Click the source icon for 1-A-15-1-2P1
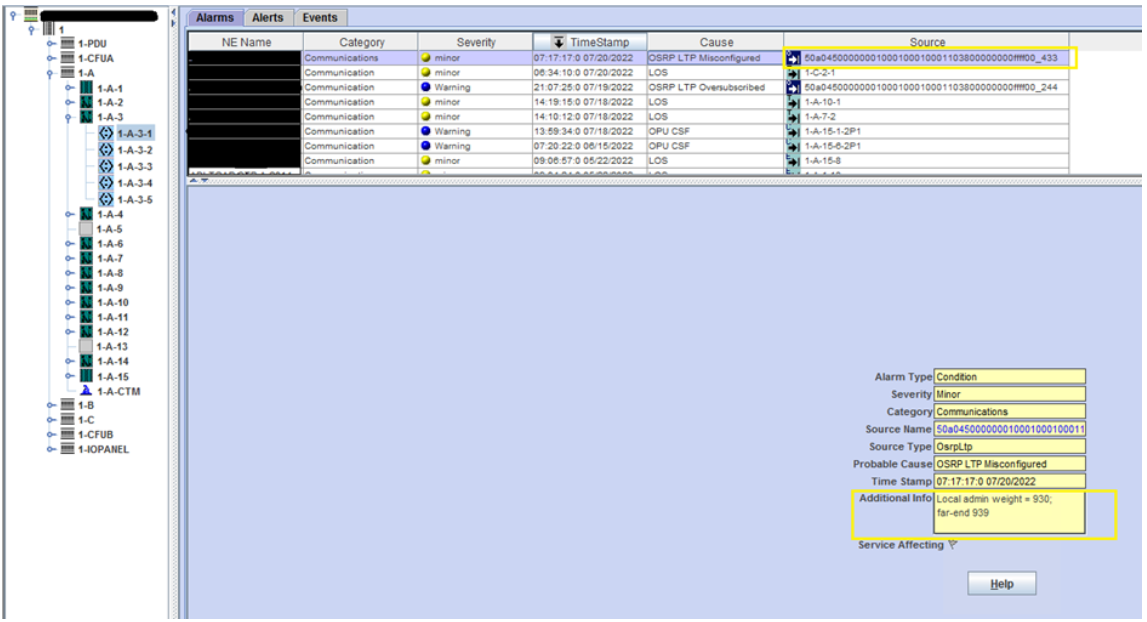 [x=793, y=131]
